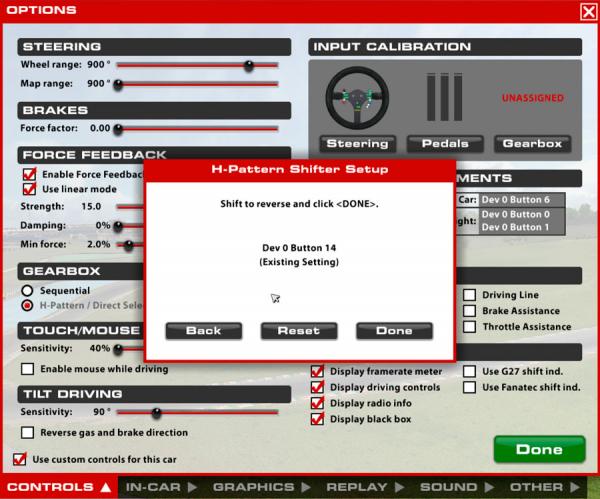
Task: Toggle Reverse gas and brake direction
Action: 29,433
